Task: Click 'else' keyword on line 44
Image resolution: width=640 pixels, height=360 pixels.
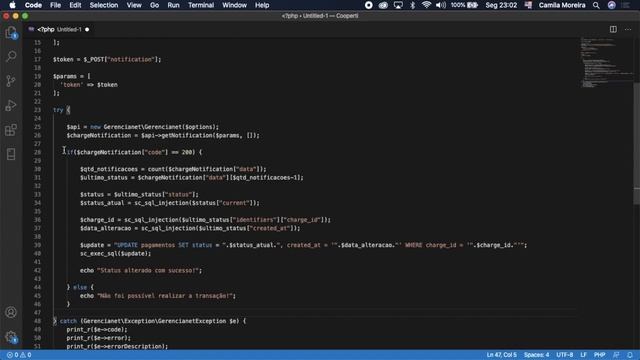Action: pyautogui.click(x=80, y=287)
